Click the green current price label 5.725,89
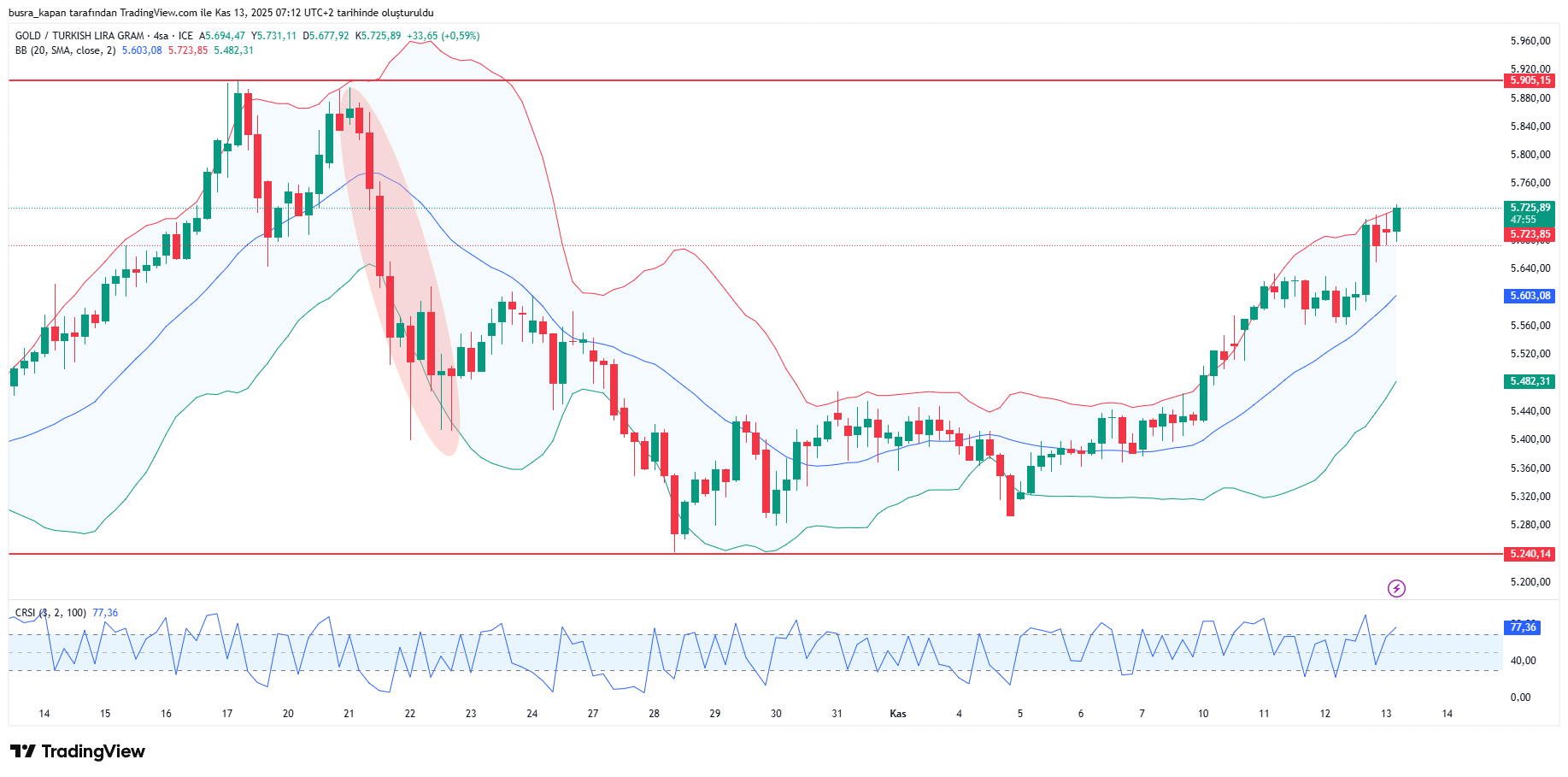Image resolution: width=1568 pixels, height=777 pixels. 1530,208
